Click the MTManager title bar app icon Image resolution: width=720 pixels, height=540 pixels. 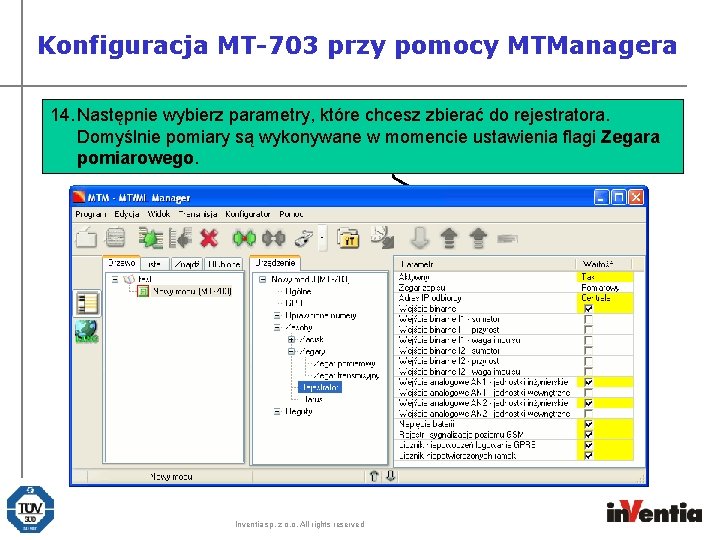pyautogui.click(x=79, y=197)
